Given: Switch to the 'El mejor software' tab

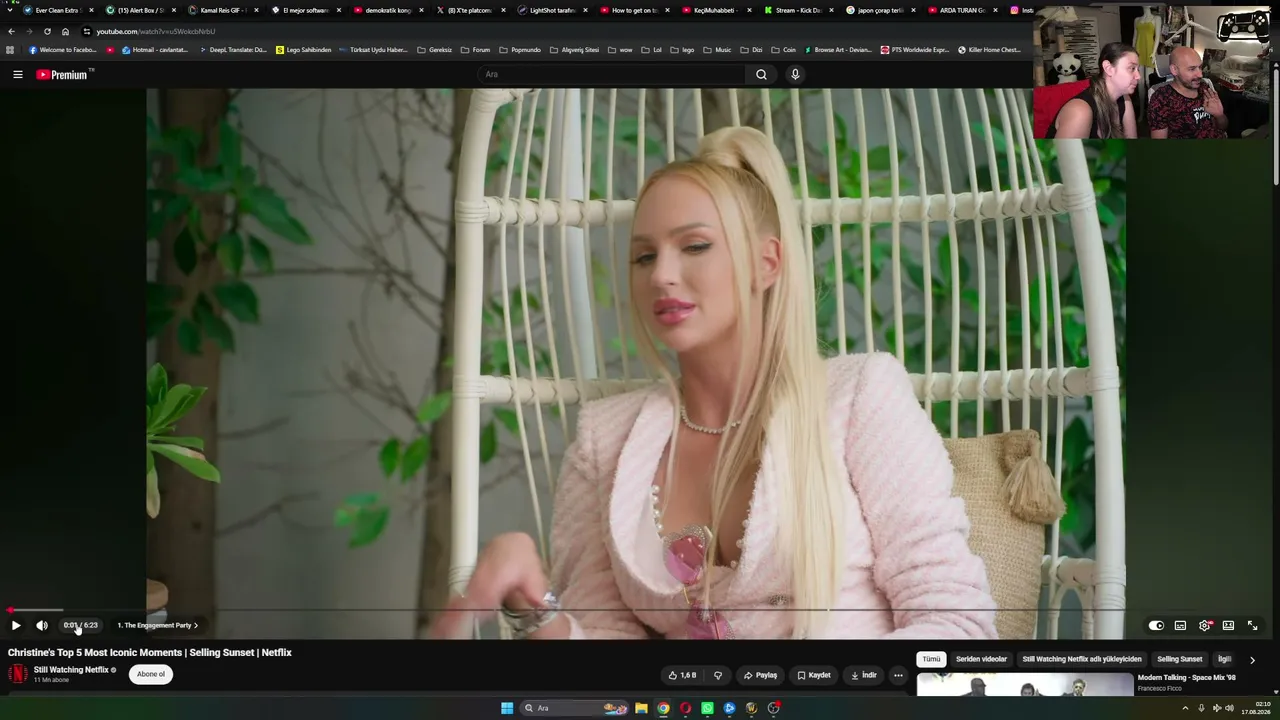Looking at the screenshot, I should (305, 10).
